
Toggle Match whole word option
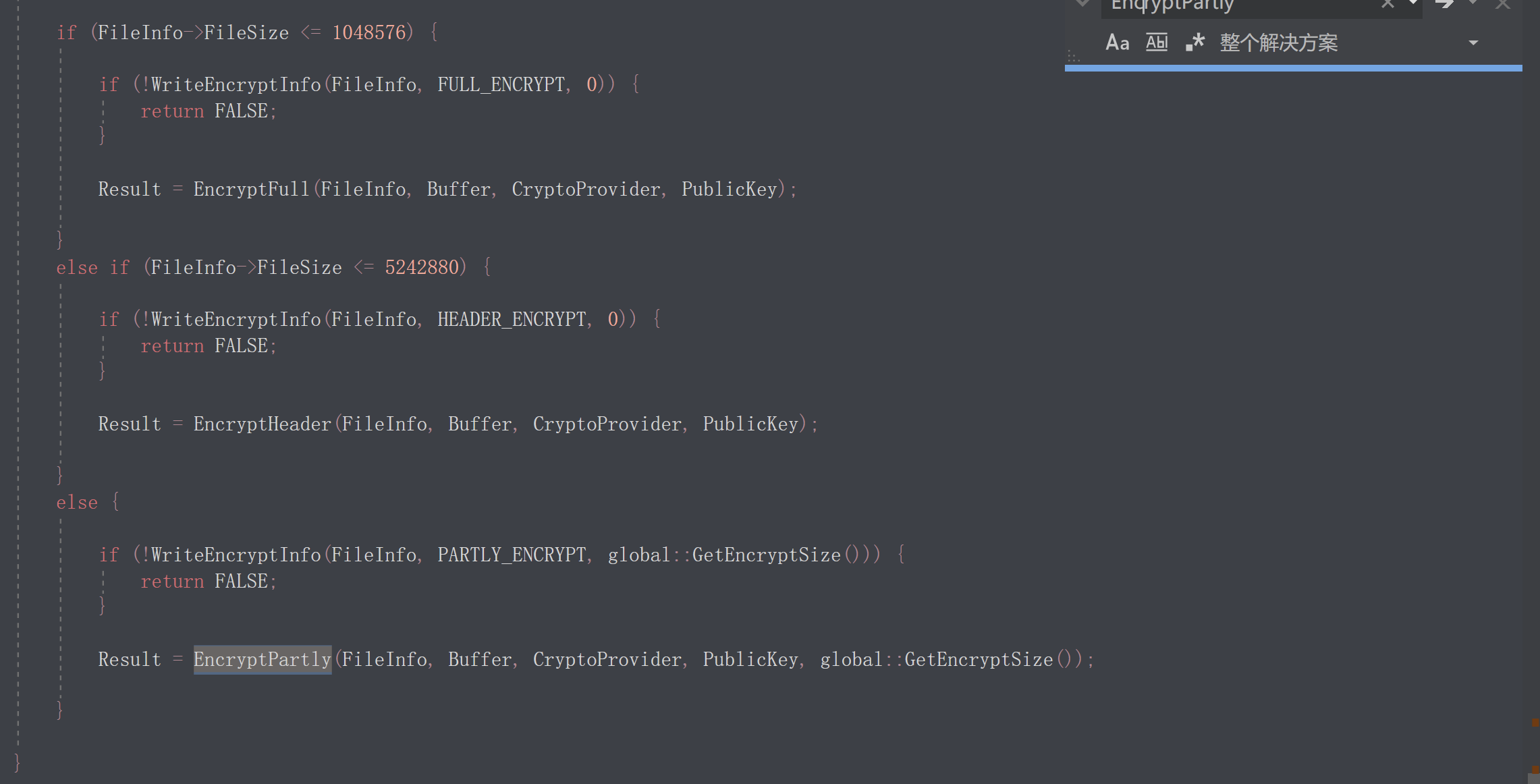click(x=1157, y=43)
